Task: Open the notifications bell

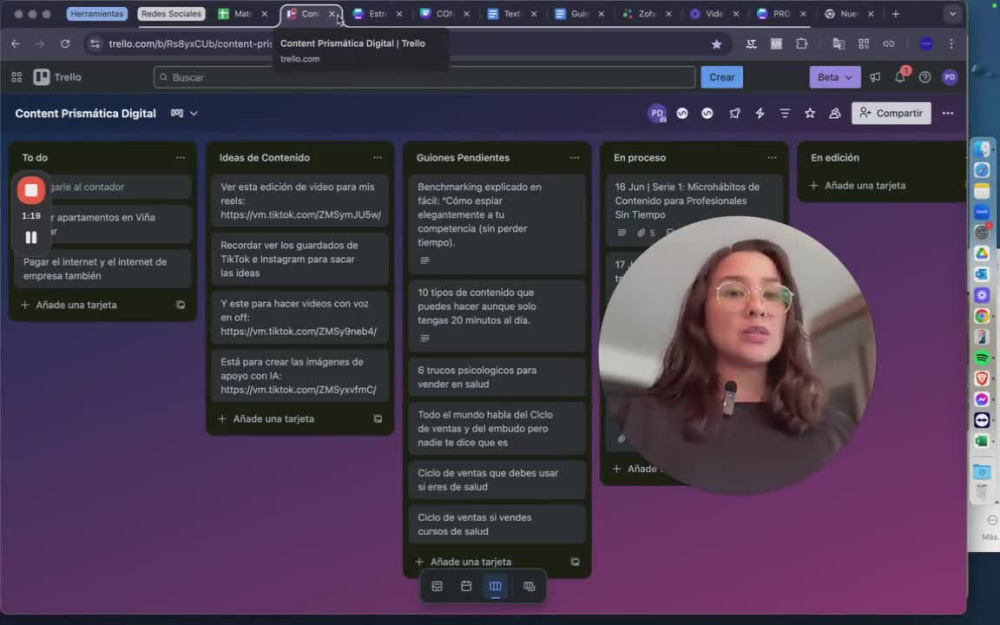Action: point(900,77)
